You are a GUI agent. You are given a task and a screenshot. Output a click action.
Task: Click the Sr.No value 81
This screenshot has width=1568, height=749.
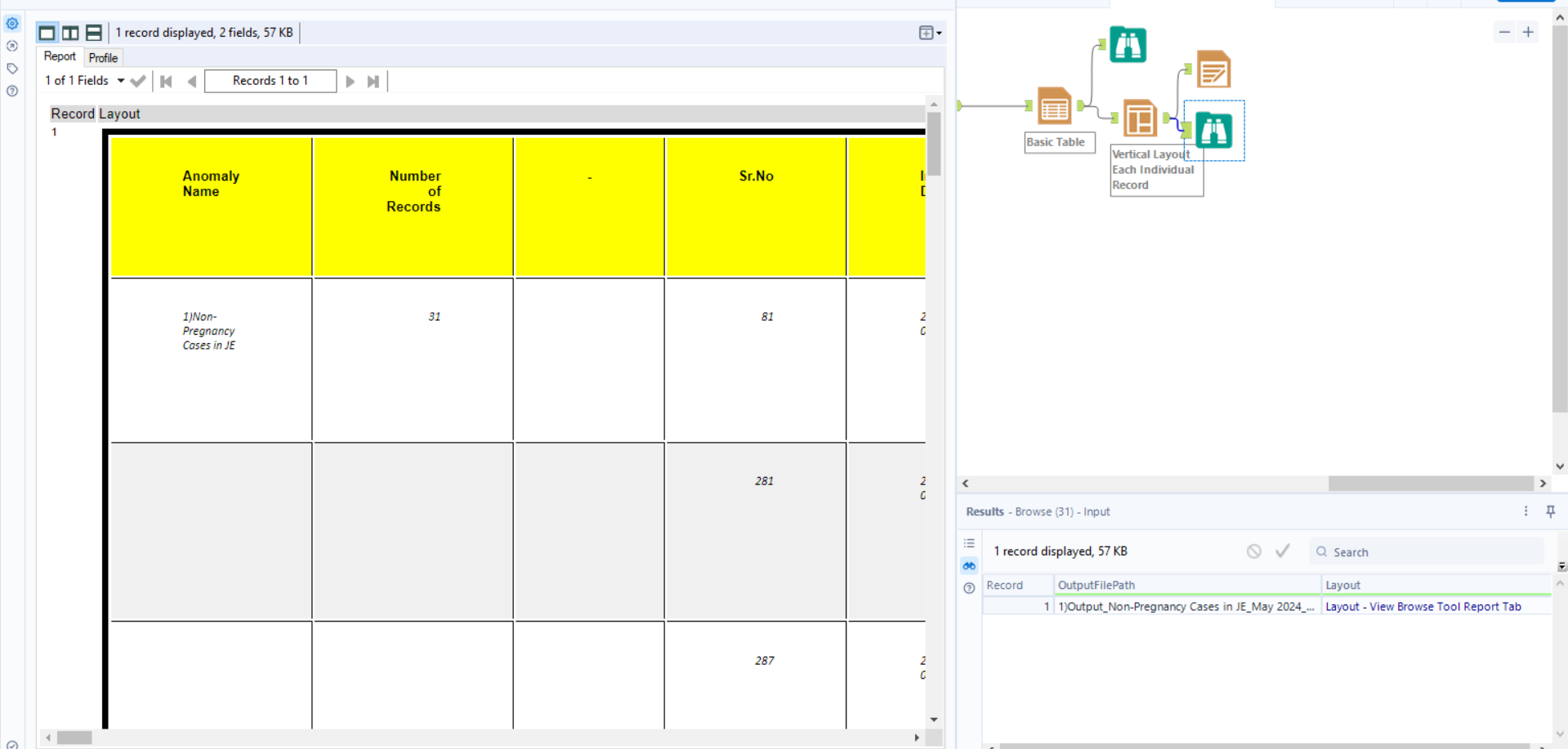coord(767,317)
